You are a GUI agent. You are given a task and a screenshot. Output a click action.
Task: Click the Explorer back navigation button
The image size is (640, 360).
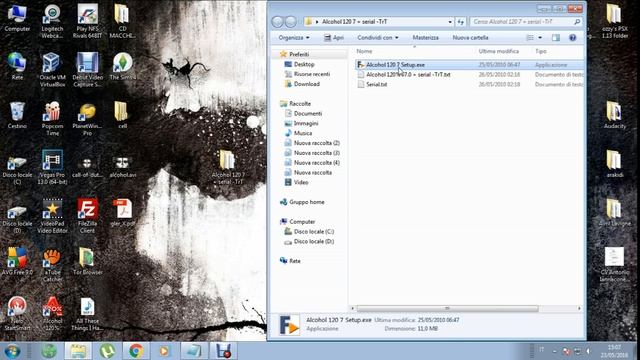pos(278,22)
